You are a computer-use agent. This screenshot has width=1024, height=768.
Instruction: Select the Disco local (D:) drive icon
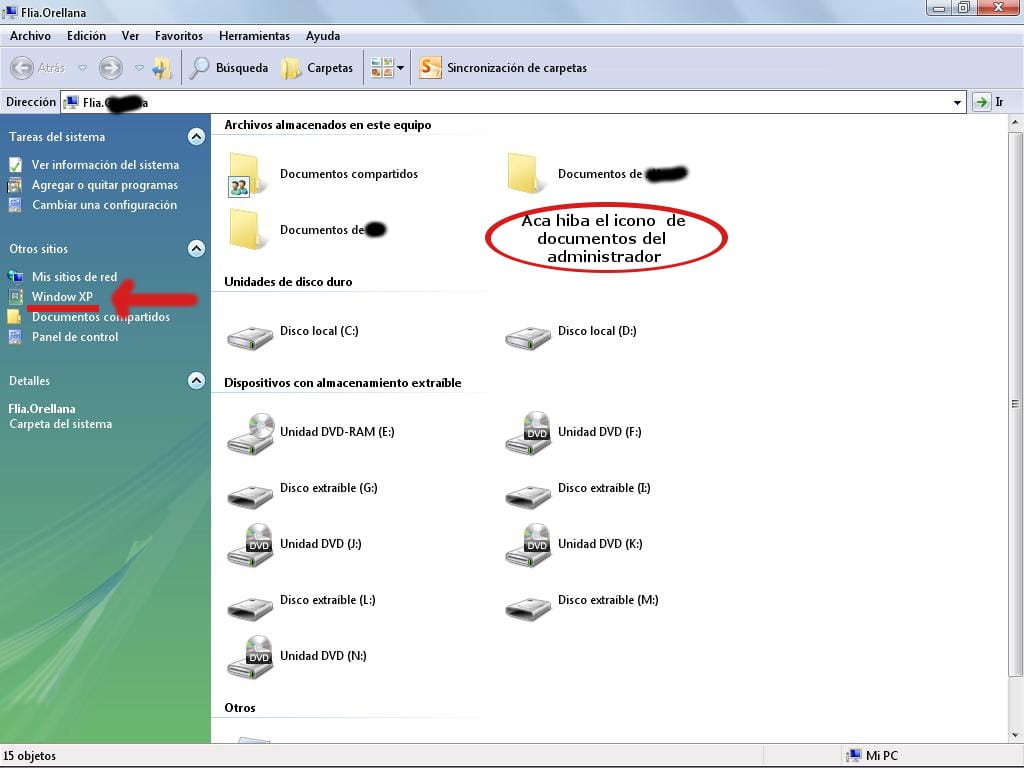(528, 338)
